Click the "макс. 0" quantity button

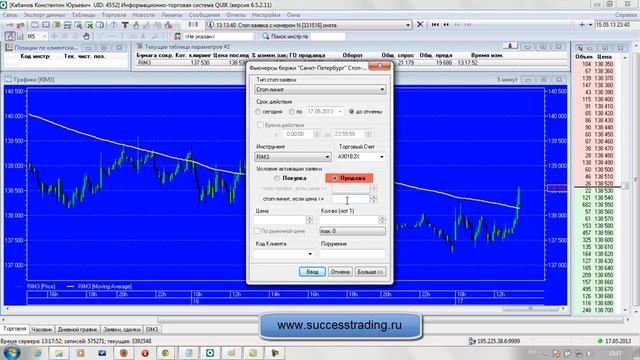352,231
